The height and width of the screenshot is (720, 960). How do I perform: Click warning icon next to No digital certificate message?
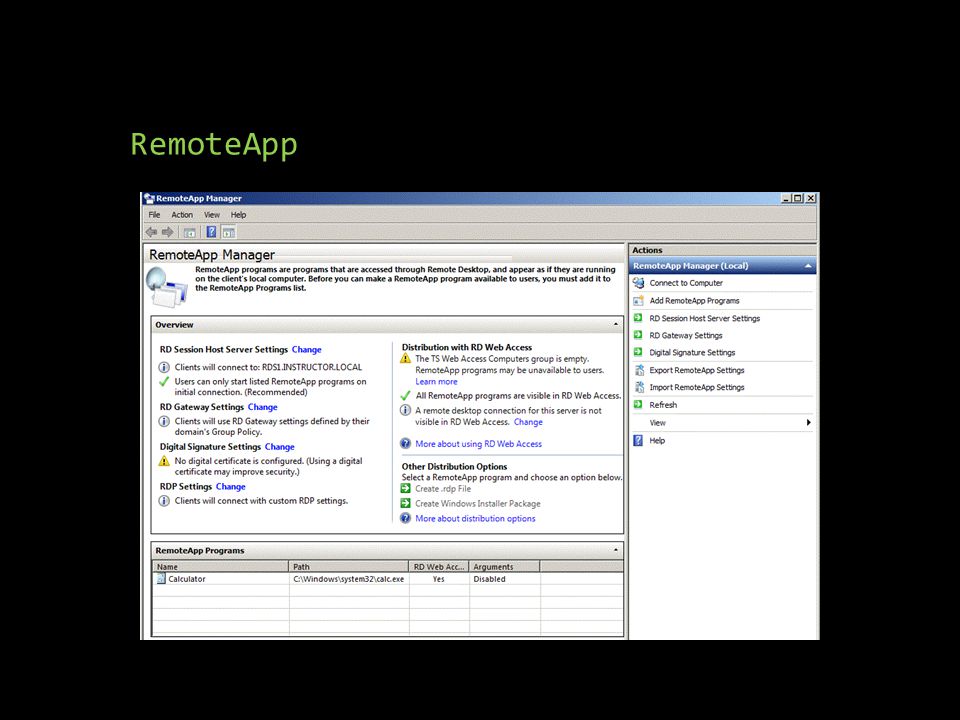(x=164, y=461)
